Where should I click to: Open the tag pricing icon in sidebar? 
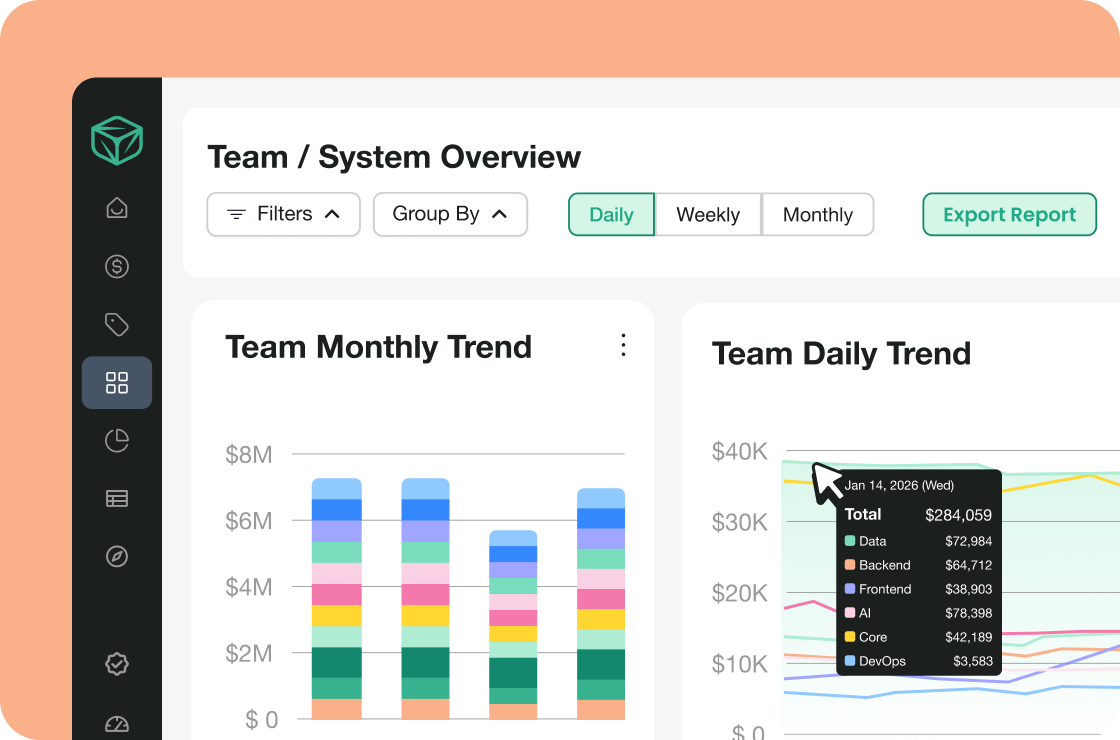(117, 324)
